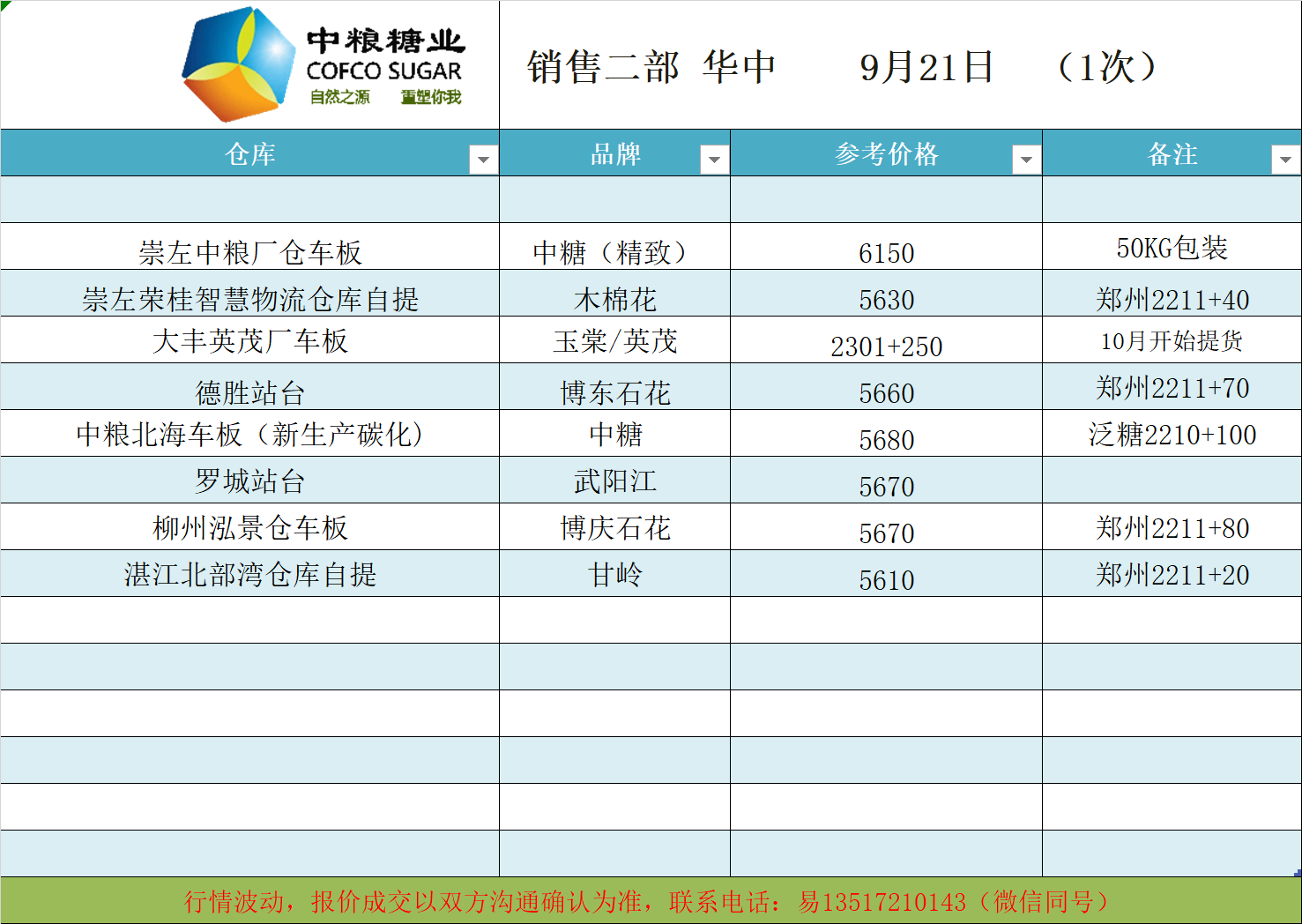Select the 木棉花 brand cell

614,300
